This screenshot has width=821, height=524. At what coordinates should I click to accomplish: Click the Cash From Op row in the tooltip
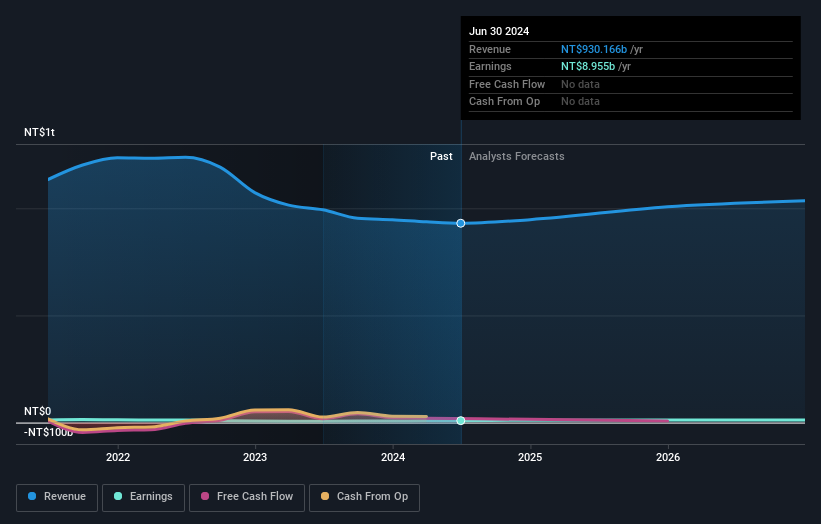(630, 102)
